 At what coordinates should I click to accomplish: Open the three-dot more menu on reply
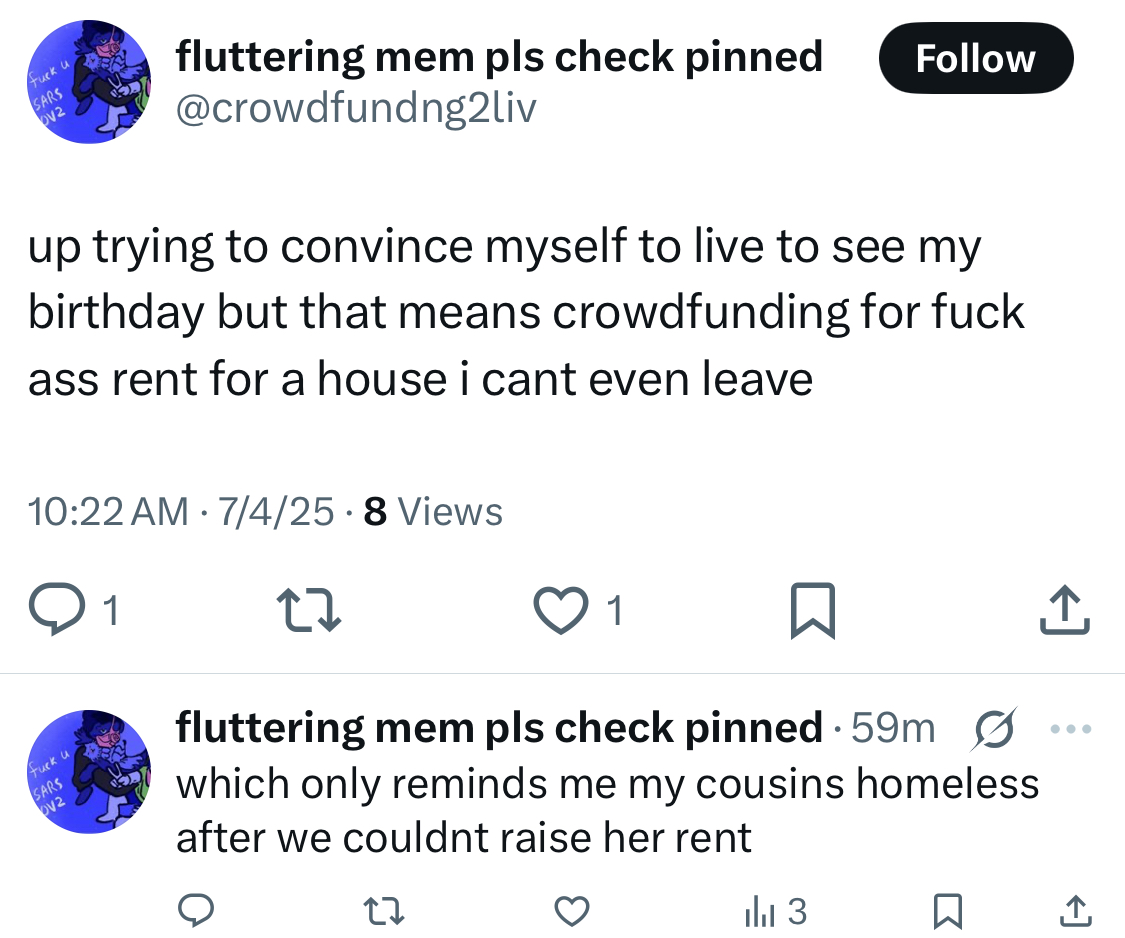(1070, 728)
